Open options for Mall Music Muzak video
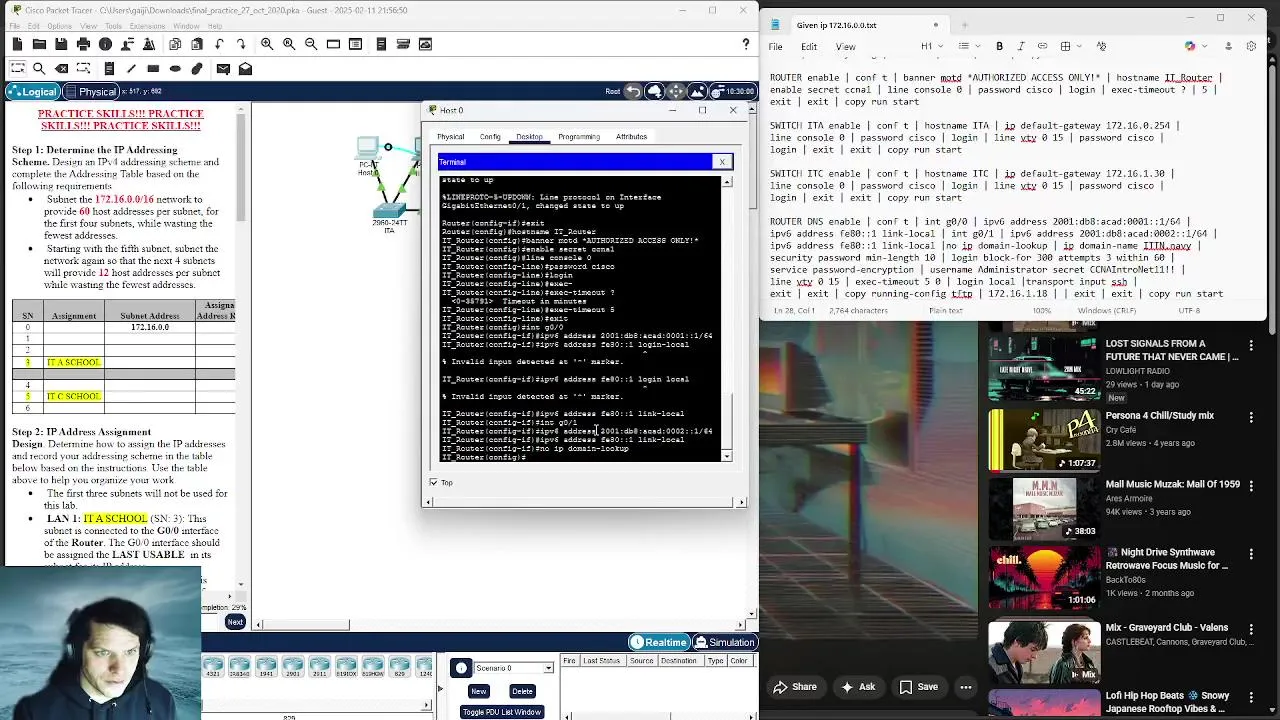This screenshot has height=720, width=1280. (1250, 485)
